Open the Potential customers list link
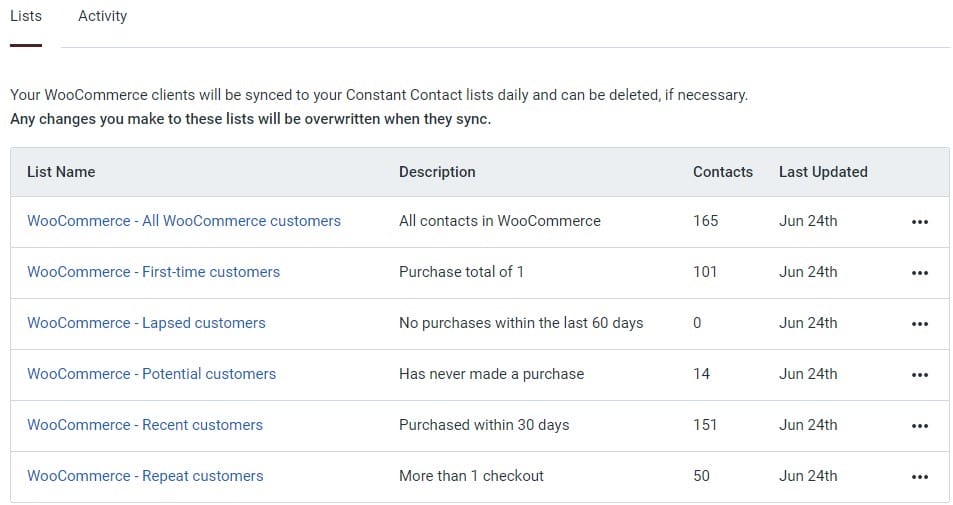The height and width of the screenshot is (505, 953). [x=151, y=374]
